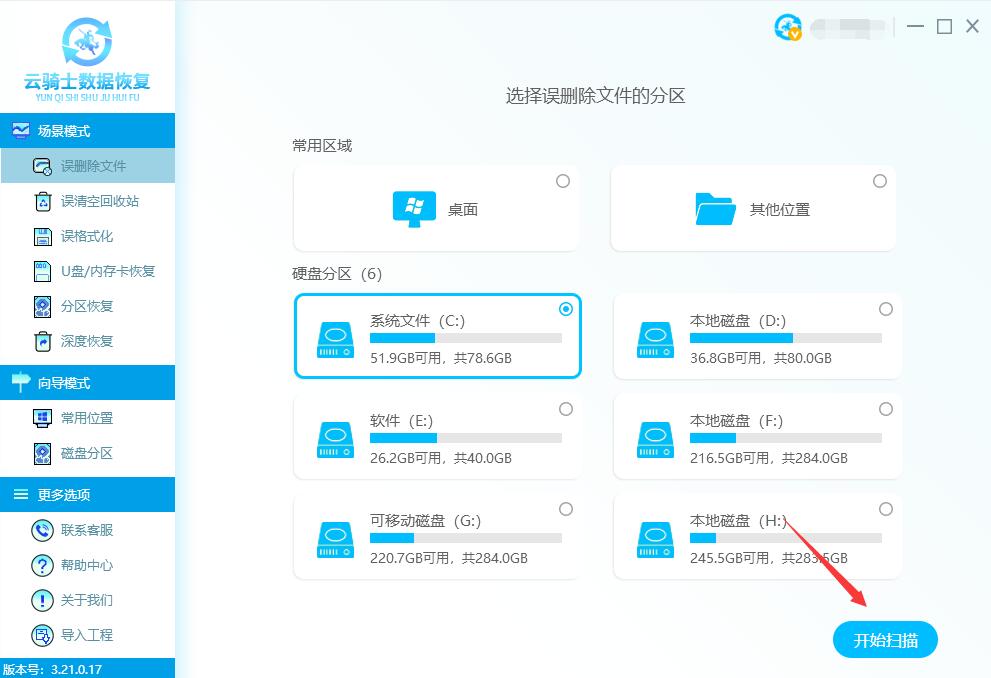Open 分区恢复 mode
991x678 pixels.
pyautogui.click(x=88, y=306)
